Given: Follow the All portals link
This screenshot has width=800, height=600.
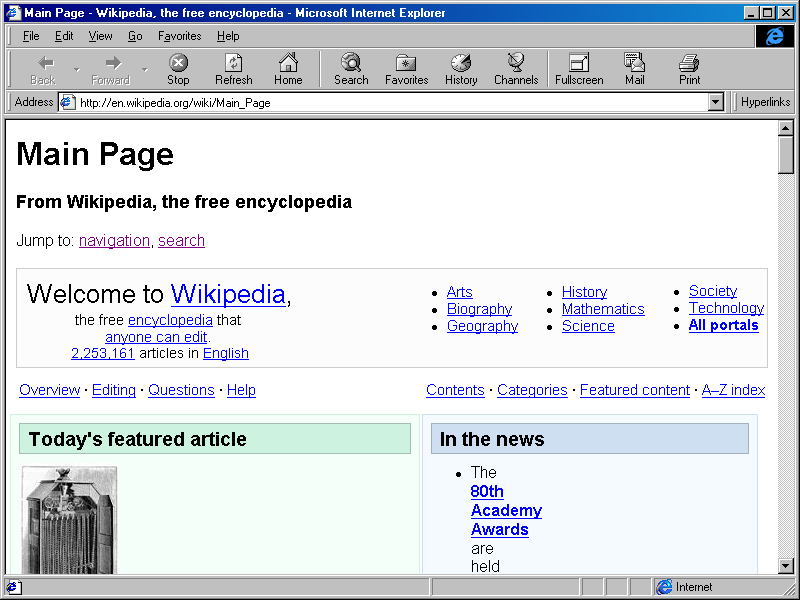Looking at the screenshot, I should tap(723, 325).
